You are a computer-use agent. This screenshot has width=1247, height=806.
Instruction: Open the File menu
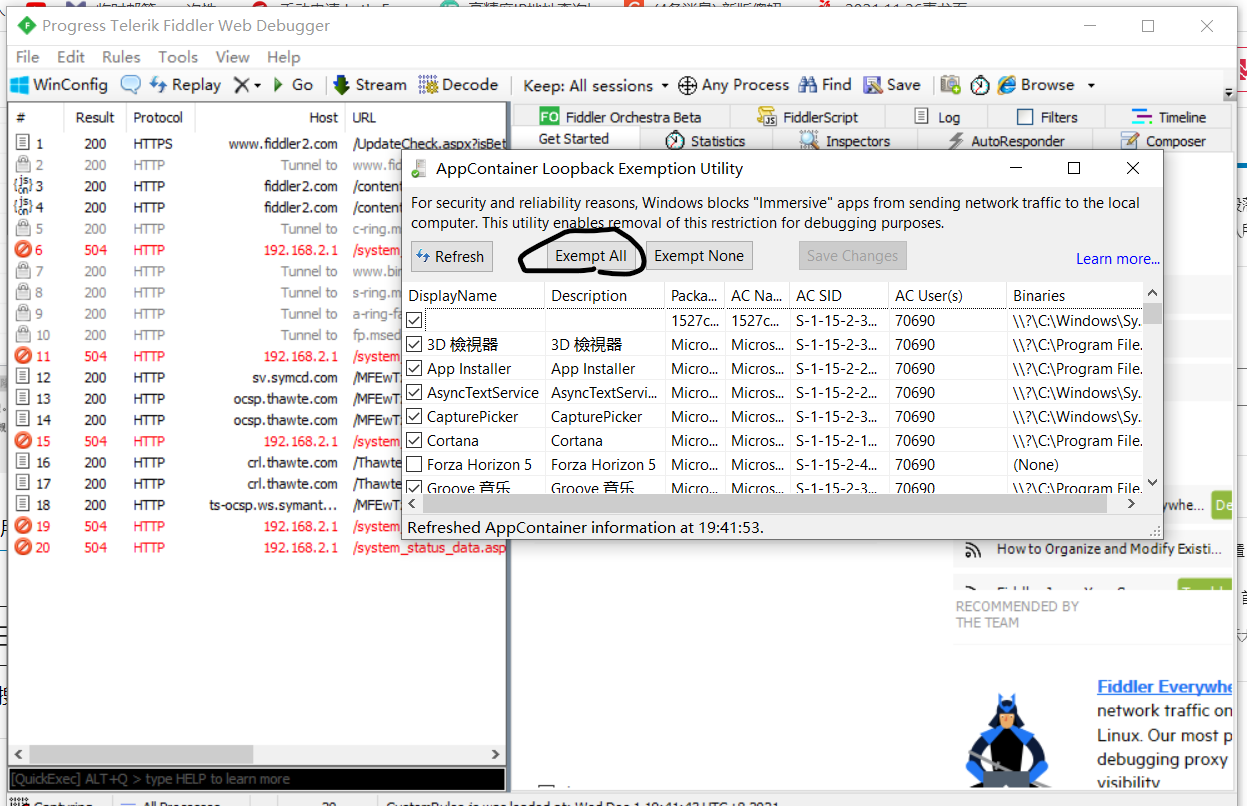tap(28, 57)
